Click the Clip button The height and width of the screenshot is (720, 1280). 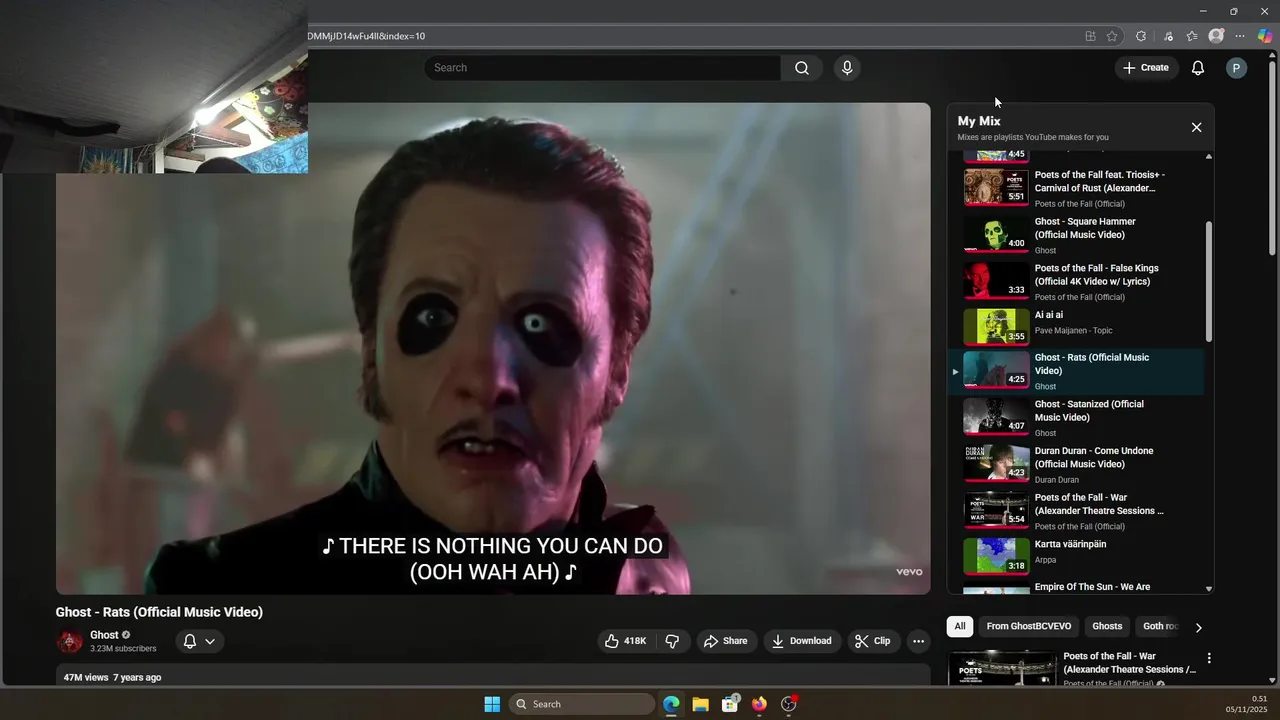[872, 641]
